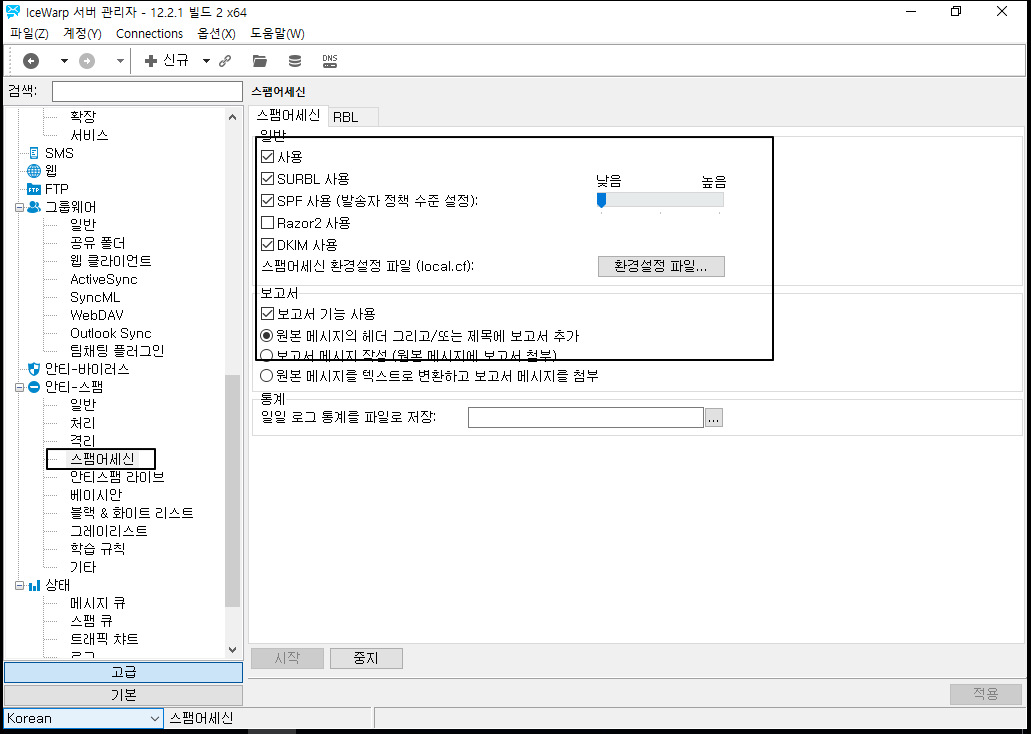Switch to the 스팸어세신 tab

click(x=288, y=115)
